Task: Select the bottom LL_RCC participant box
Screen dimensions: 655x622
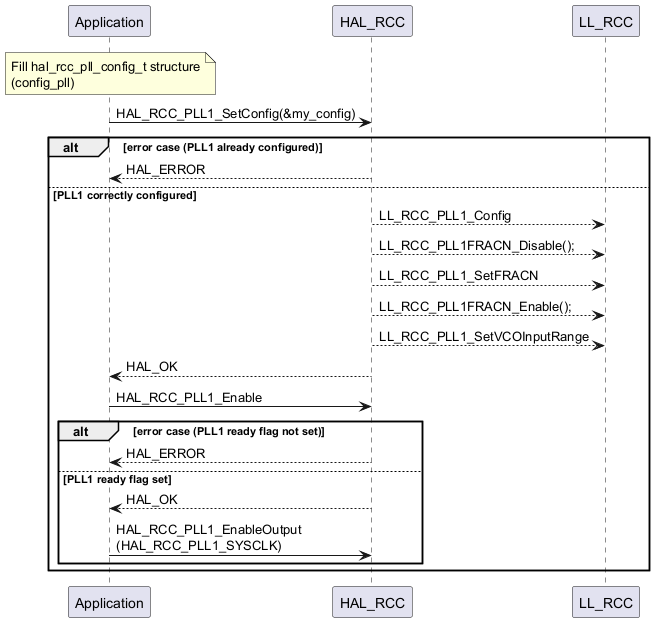Action: pos(604,602)
